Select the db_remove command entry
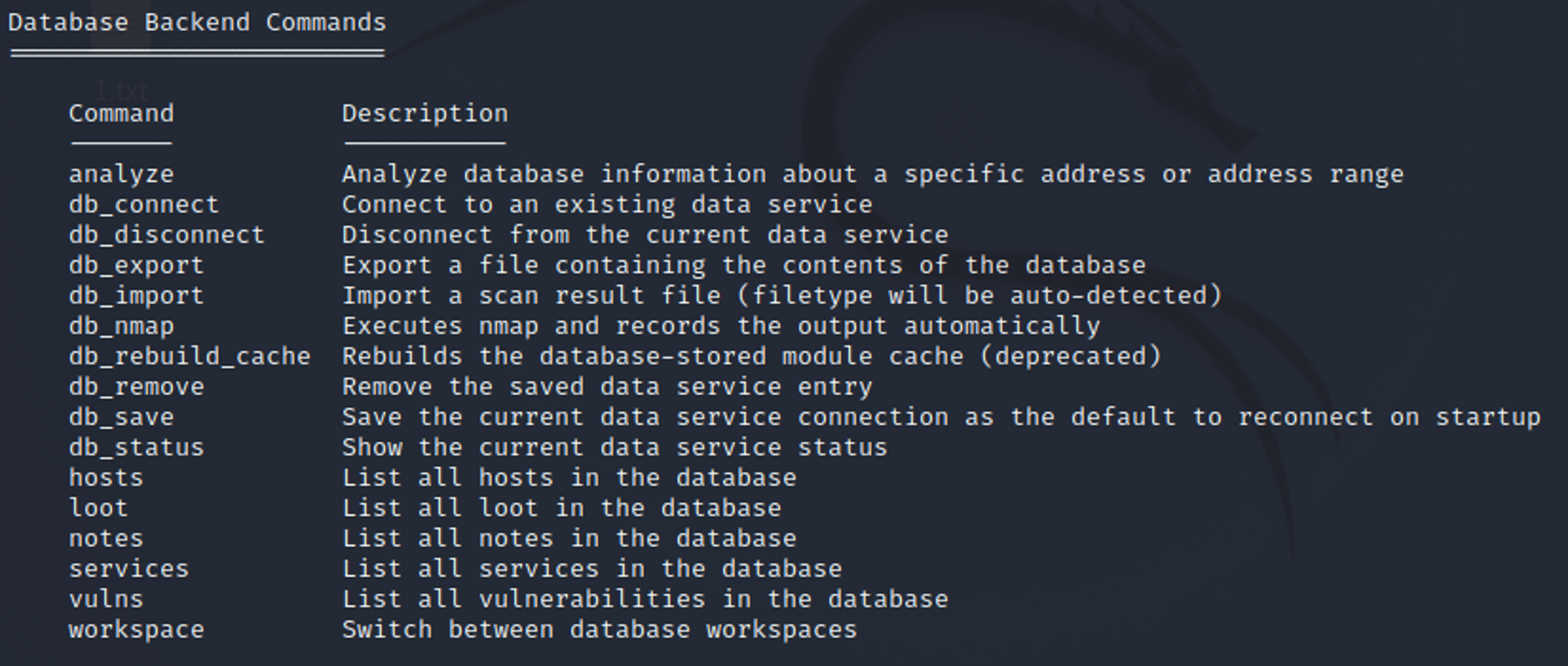The height and width of the screenshot is (666, 1568). click(x=136, y=387)
